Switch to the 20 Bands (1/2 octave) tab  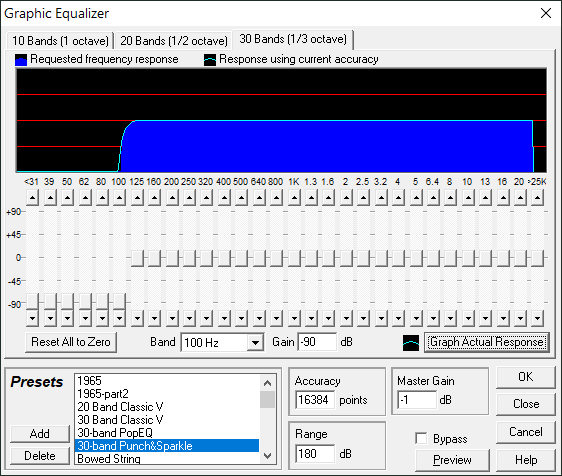174,41
